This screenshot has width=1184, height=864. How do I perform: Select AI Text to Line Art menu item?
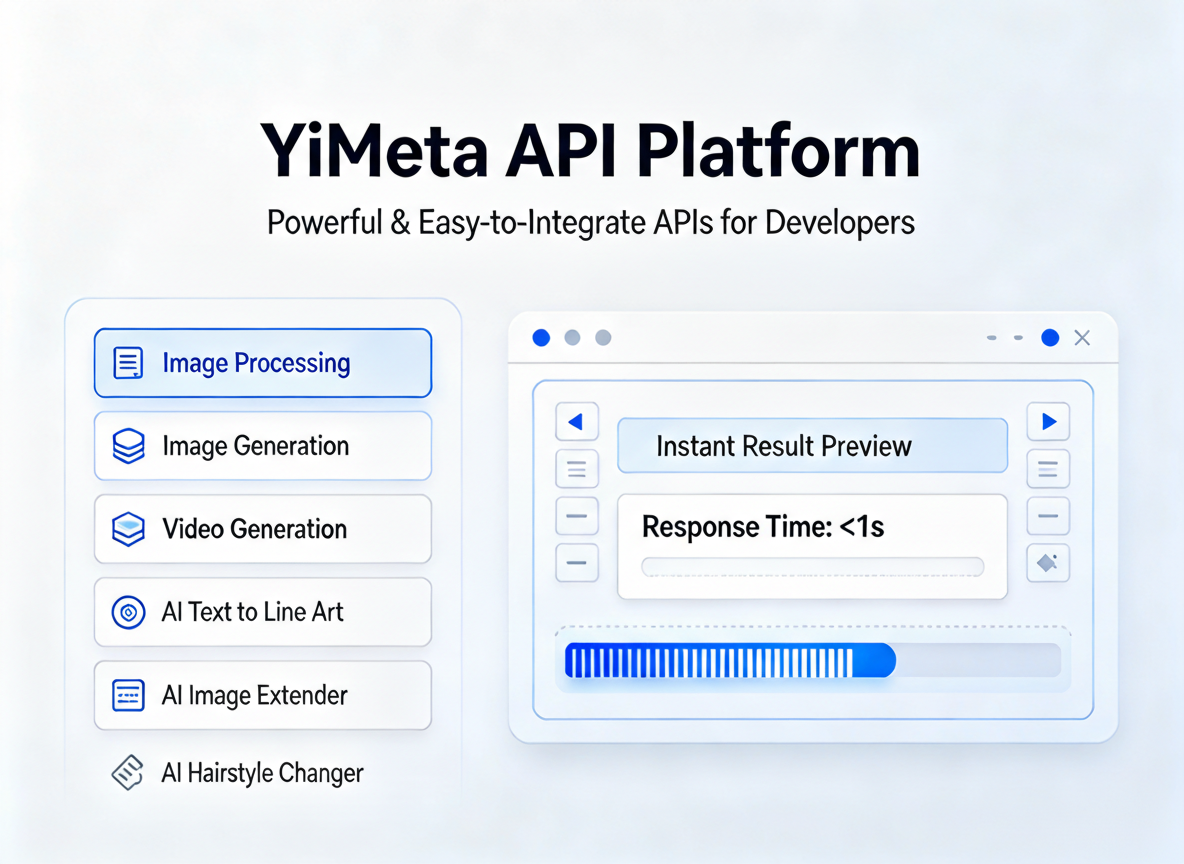pyautogui.click(x=263, y=612)
